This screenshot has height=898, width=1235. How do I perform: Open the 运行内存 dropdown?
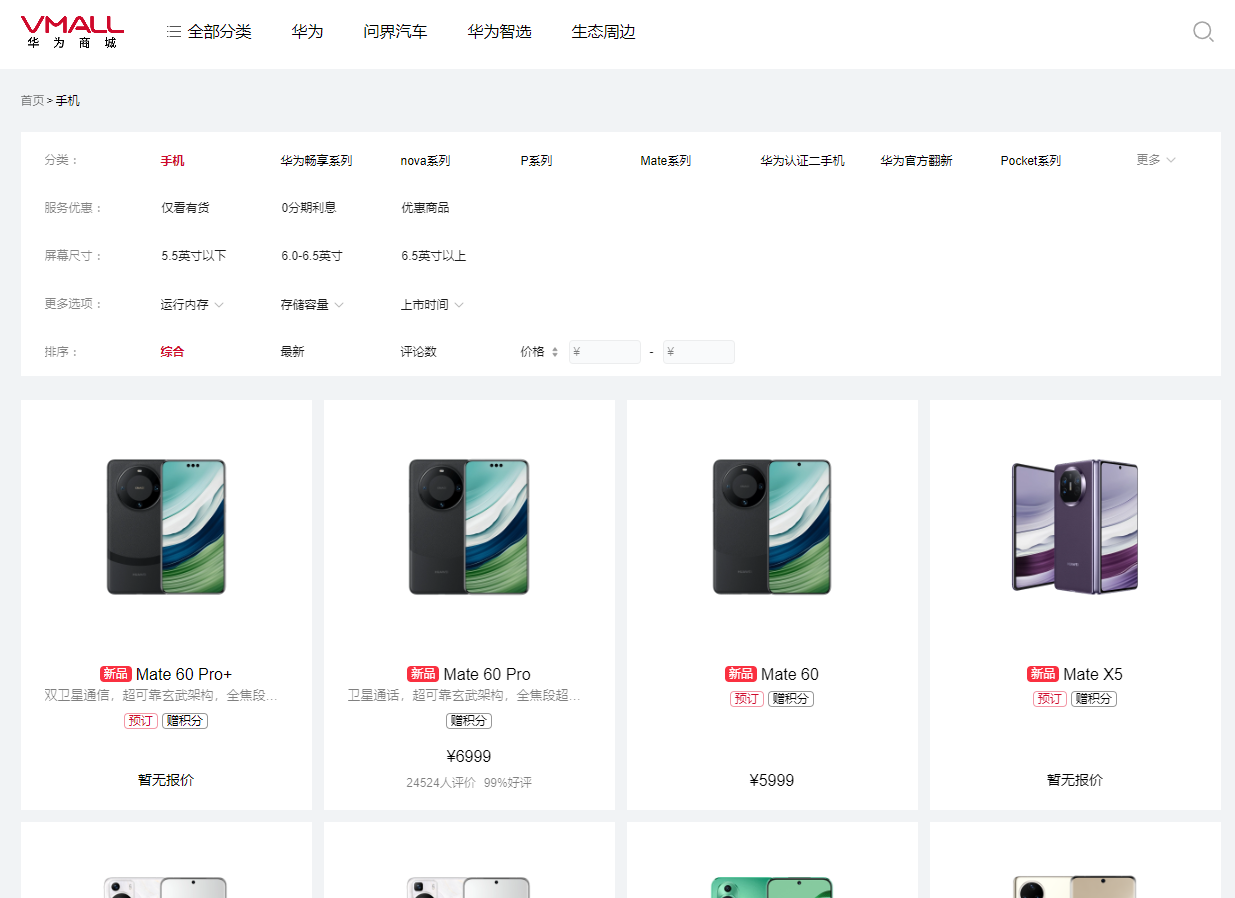pyautogui.click(x=192, y=304)
